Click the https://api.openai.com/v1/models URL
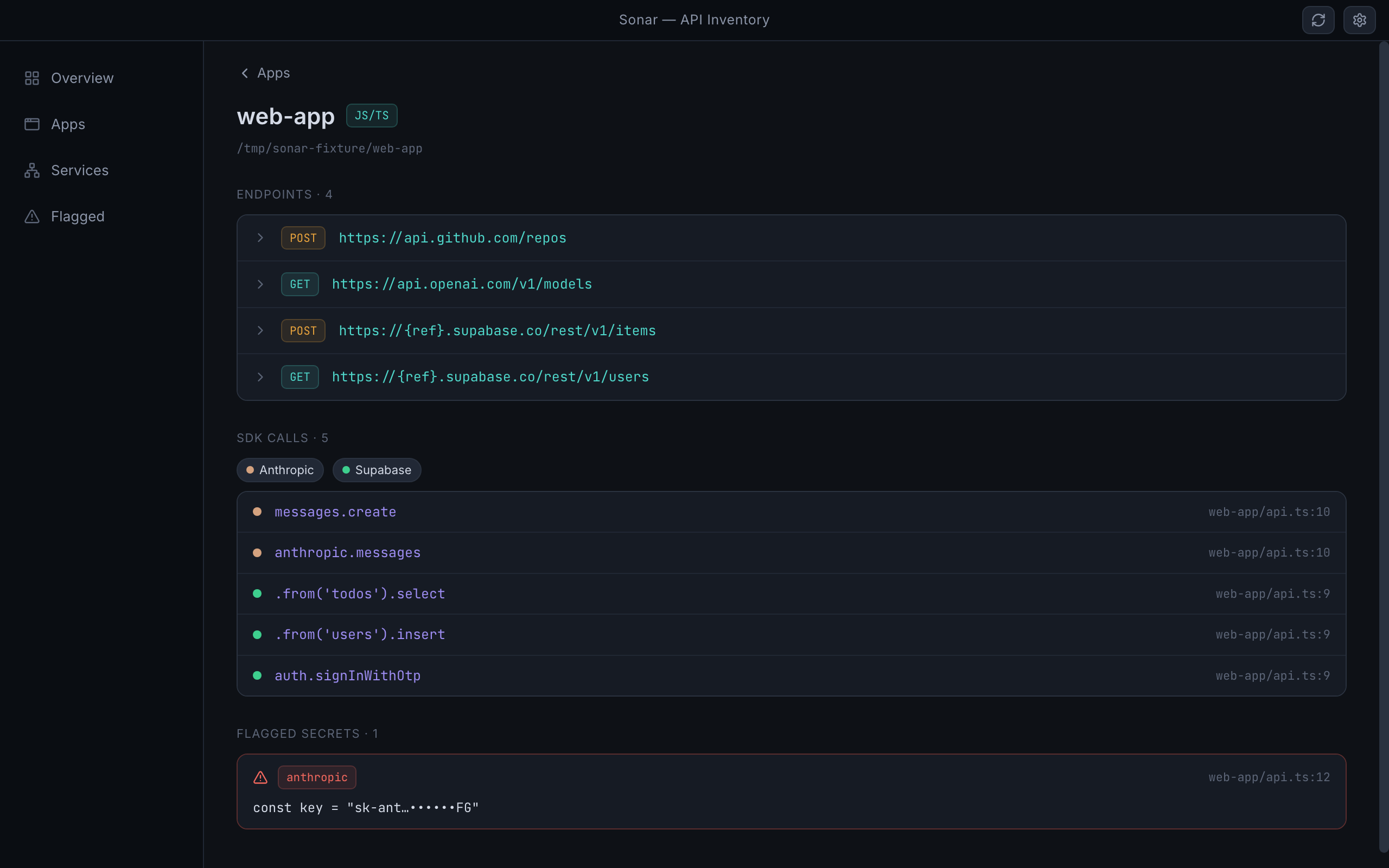This screenshot has height=868, width=1389. tap(462, 284)
